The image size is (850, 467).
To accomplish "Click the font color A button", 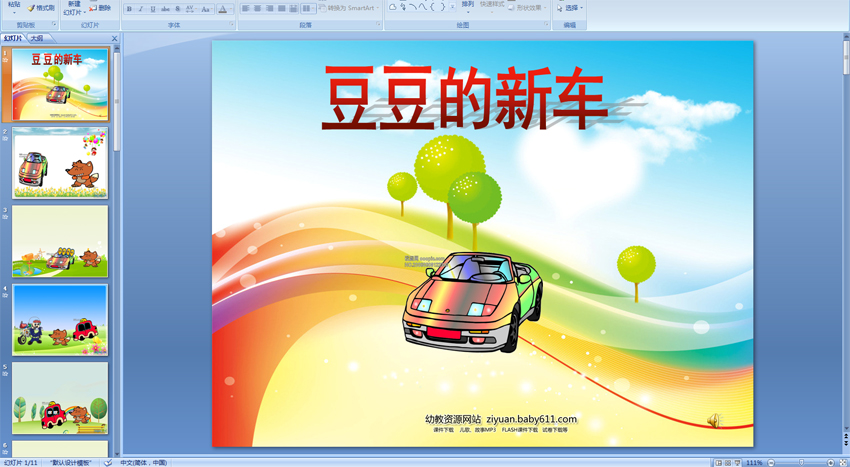I will (222, 9).
